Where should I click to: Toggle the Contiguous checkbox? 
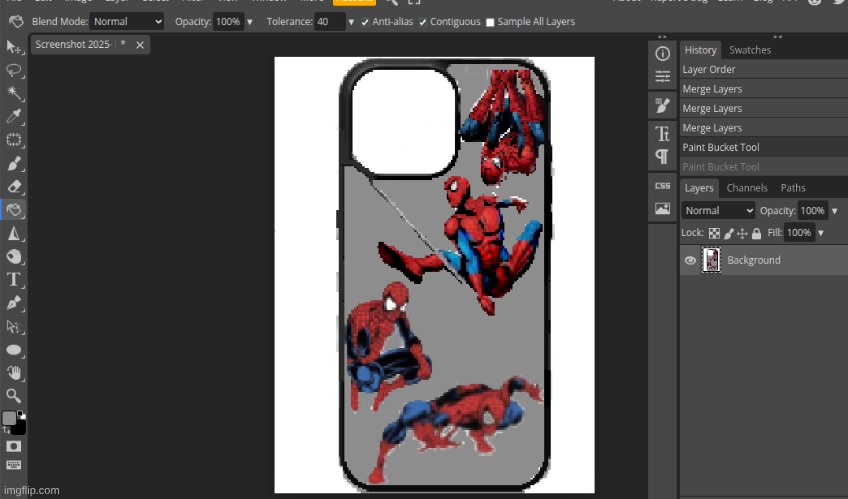pyautogui.click(x=423, y=22)
